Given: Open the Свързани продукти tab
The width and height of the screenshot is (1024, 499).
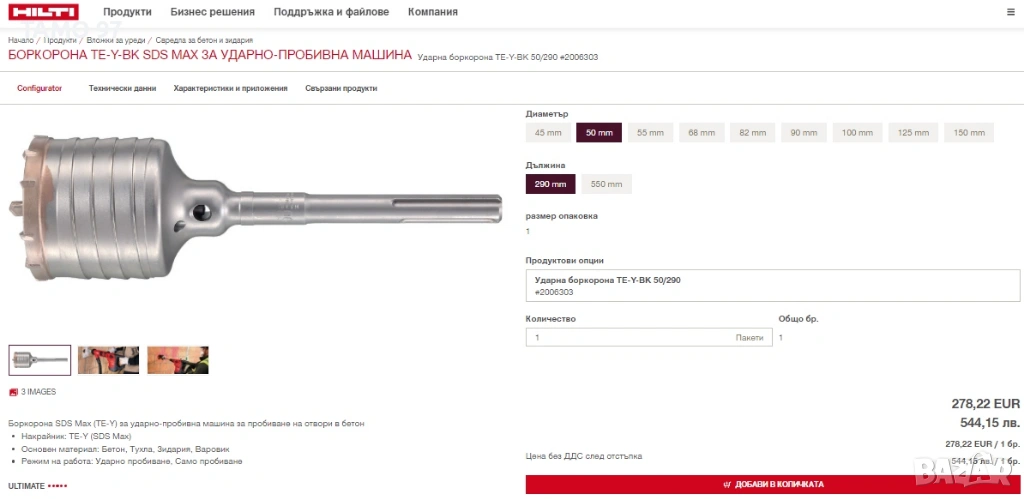Looking at the screenshot, I should click(x=341, y=88).
